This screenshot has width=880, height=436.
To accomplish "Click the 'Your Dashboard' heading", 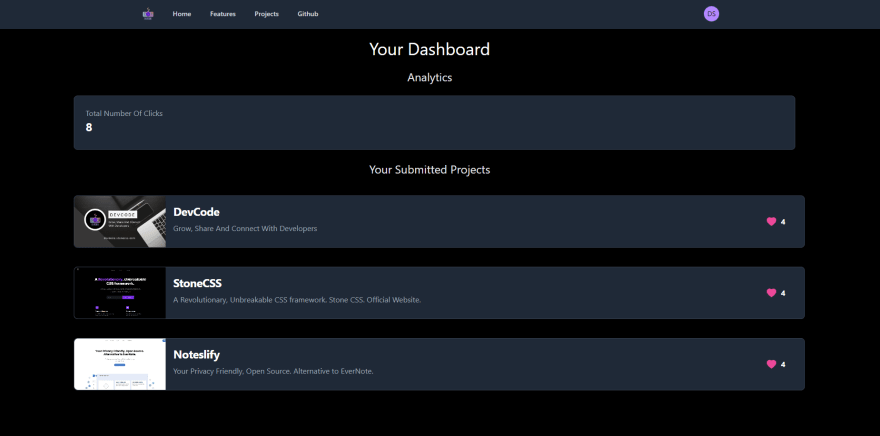I will pos(429,49).
